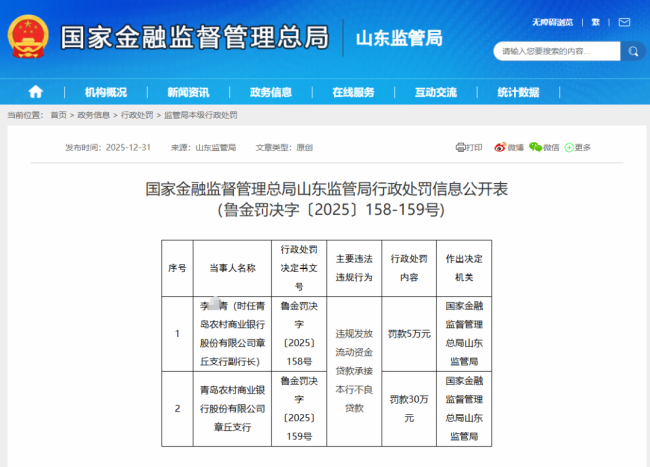Screen dimensions: 650x467
Task: Click the 罚款5万元 cell
Action: point(409,334)
